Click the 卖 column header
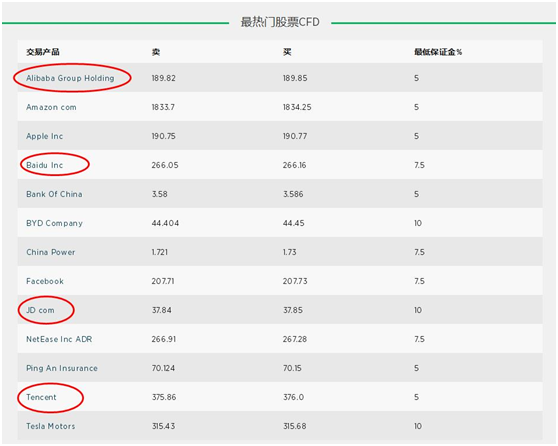 (x=156, y=52)
